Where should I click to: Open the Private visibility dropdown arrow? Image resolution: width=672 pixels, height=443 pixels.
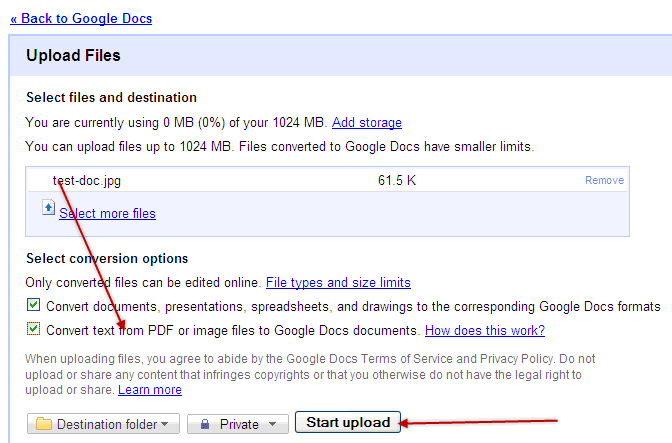273,424
